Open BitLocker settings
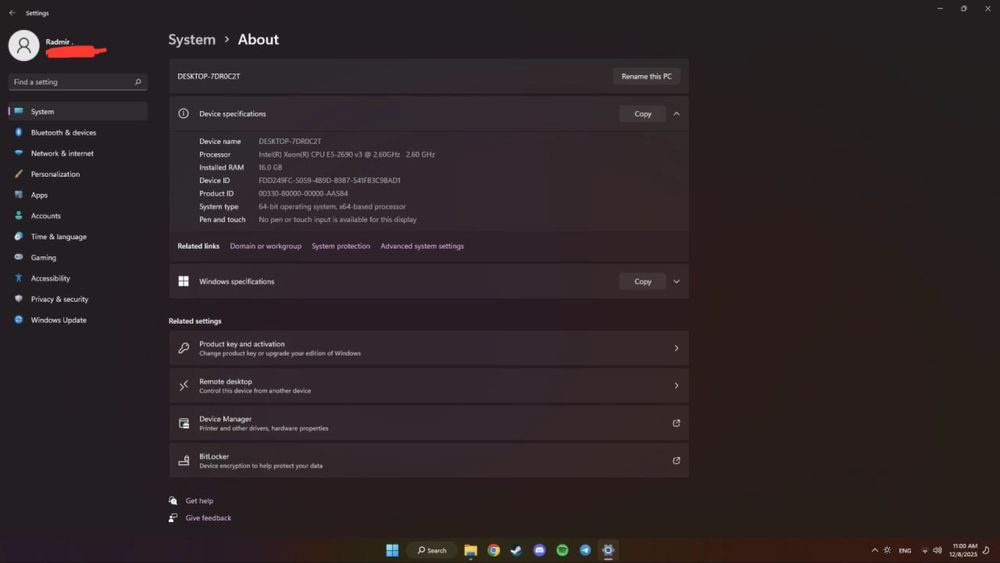Viewport: 1000px width, 563px height. pos(429,460)
